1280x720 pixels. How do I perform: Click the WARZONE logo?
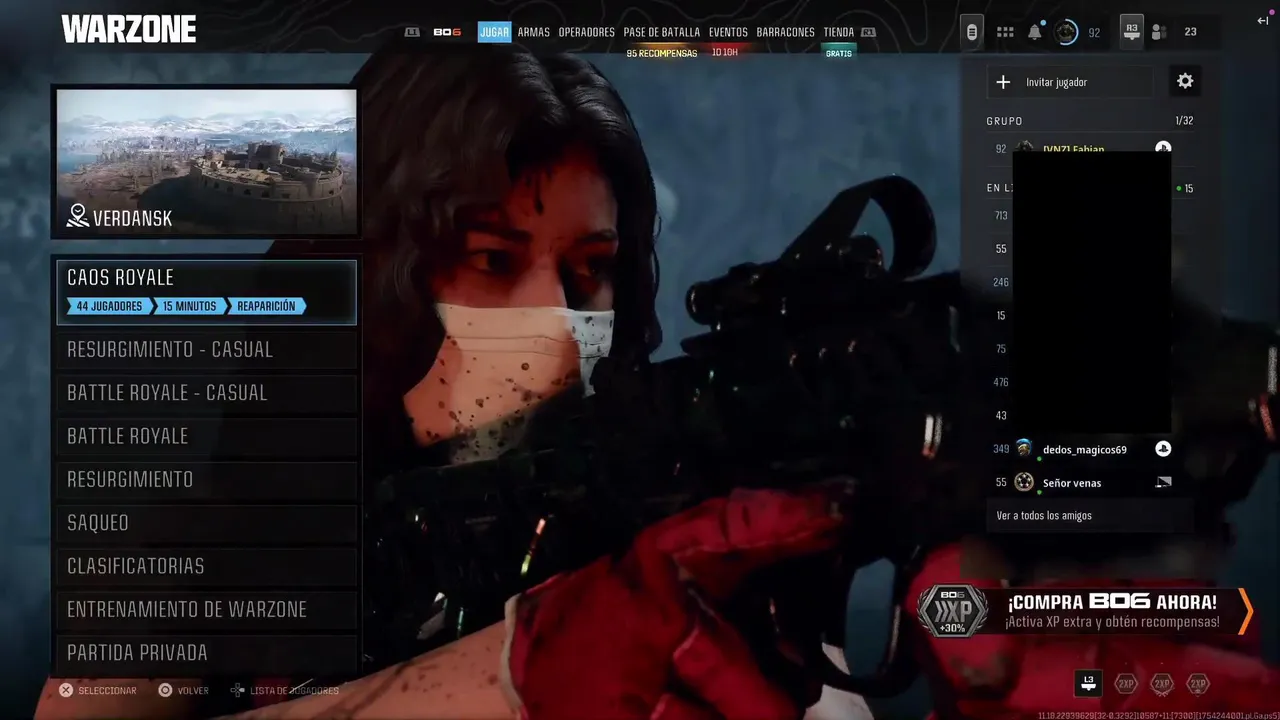pos(129,30)
